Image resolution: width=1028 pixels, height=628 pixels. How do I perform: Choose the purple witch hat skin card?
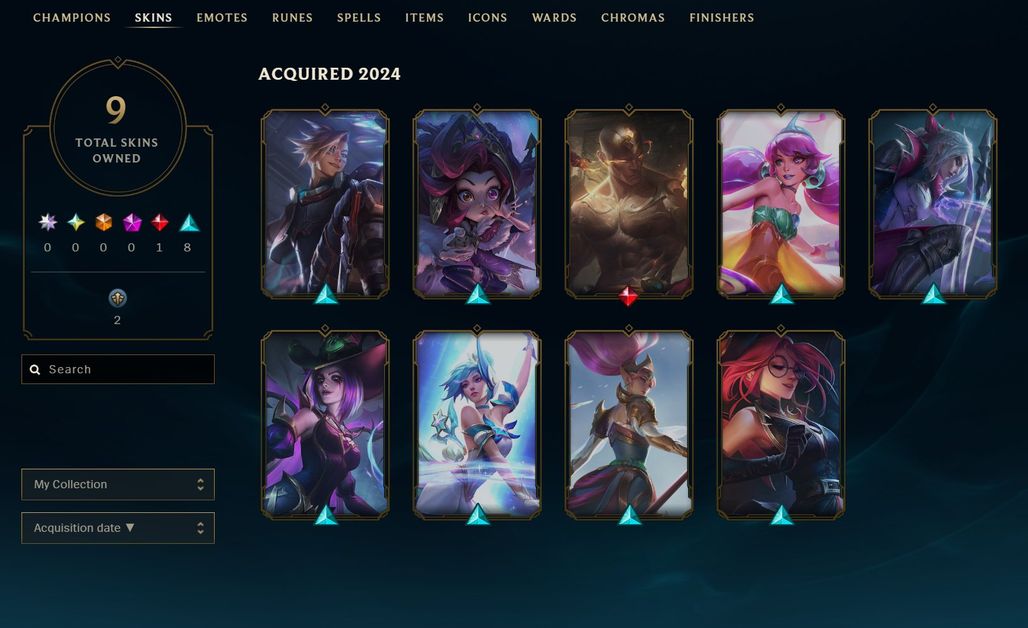click(325, 425)
